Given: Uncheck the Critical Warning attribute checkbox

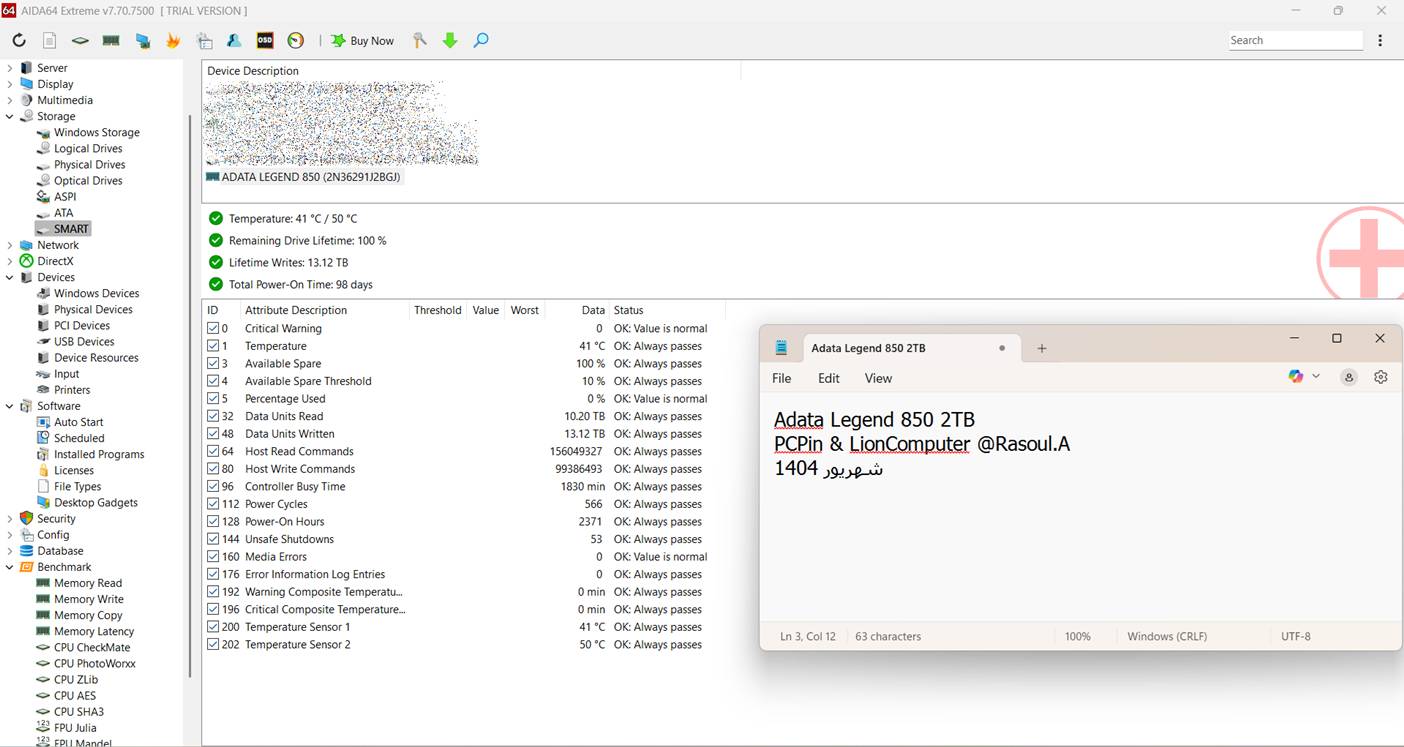Looking at the screenshot, I should tap(213, 329).
